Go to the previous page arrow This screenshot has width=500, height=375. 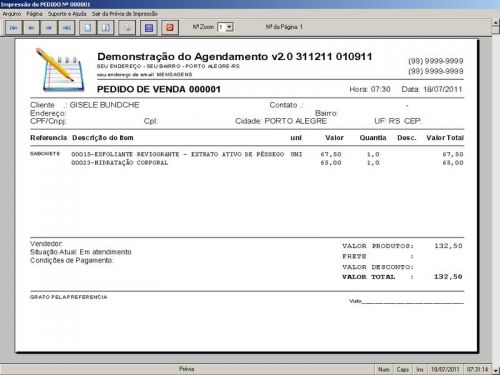pos(31,28)
